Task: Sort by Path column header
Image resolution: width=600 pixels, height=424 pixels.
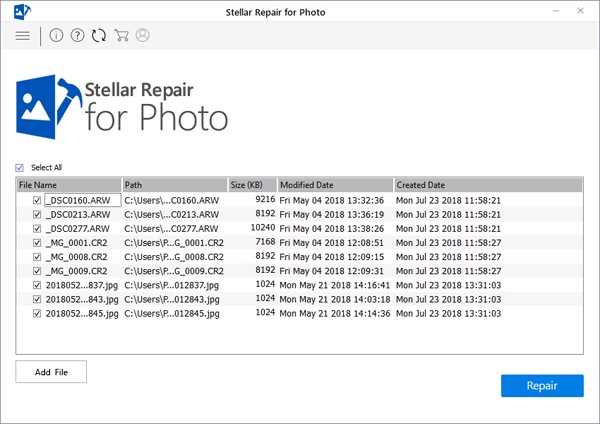Action: click(x=174, y=185)
